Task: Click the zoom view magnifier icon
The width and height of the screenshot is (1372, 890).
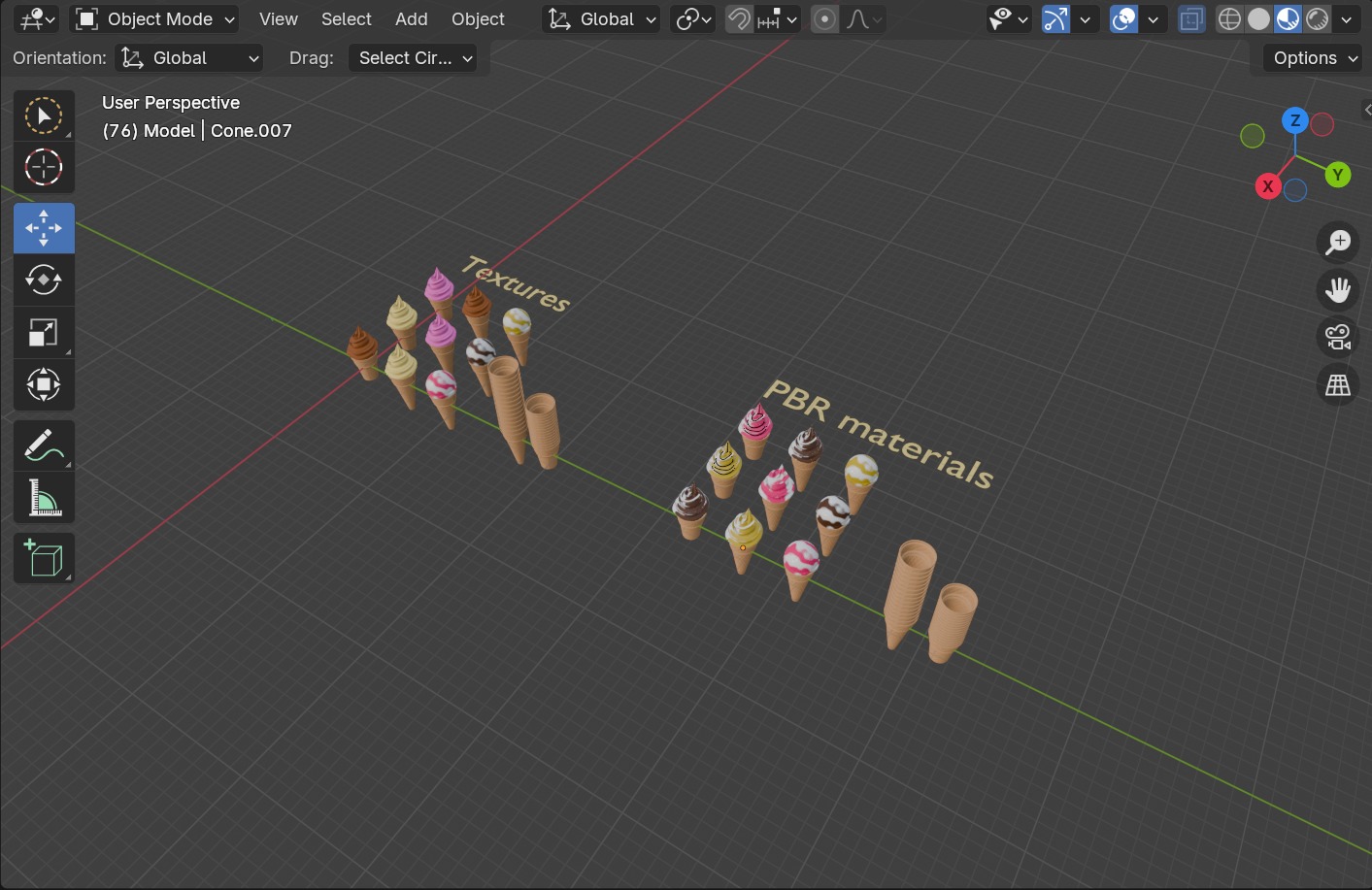Action: point(1338,242)
